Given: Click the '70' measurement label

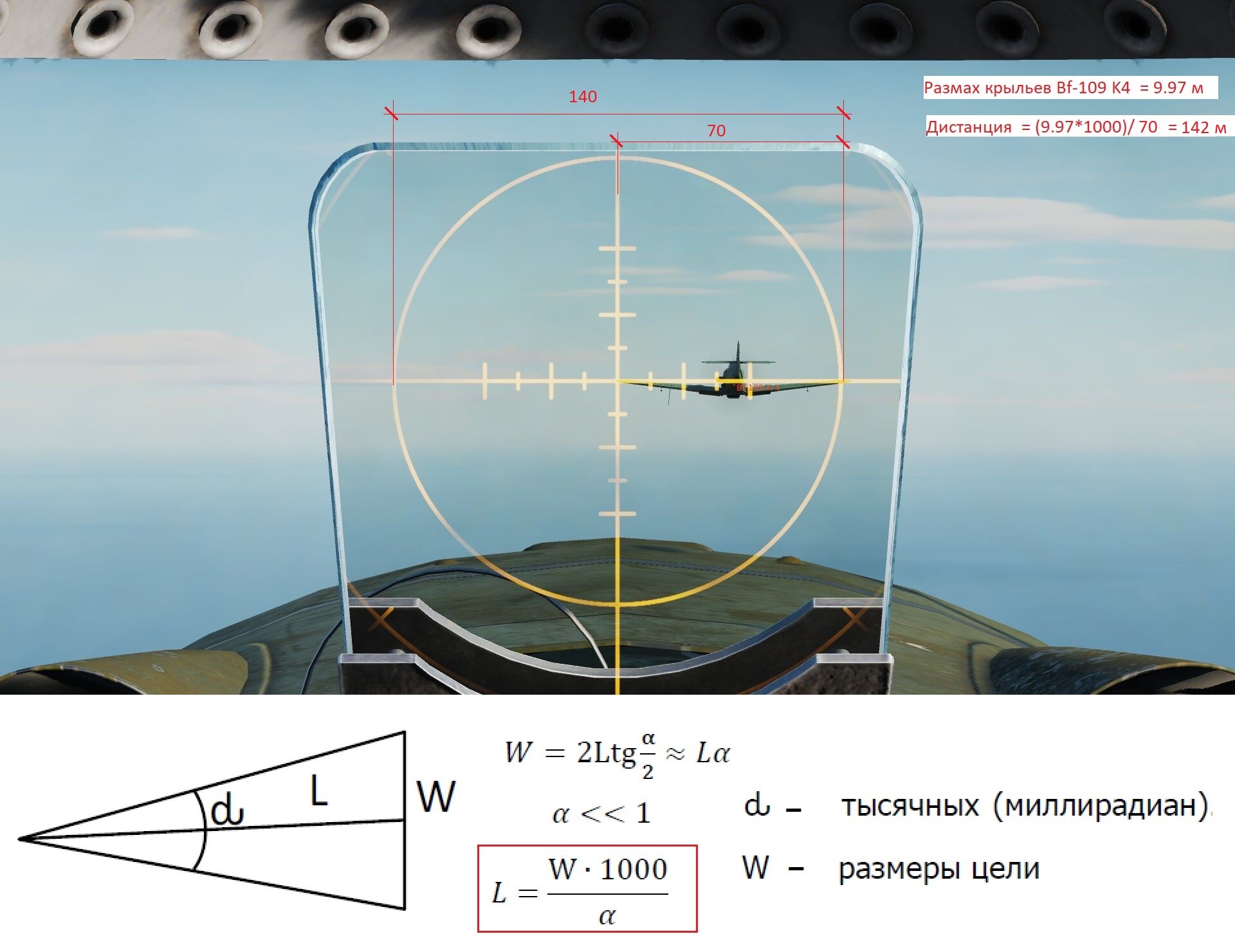Looking at the screenshot, I should click(716, 131).
